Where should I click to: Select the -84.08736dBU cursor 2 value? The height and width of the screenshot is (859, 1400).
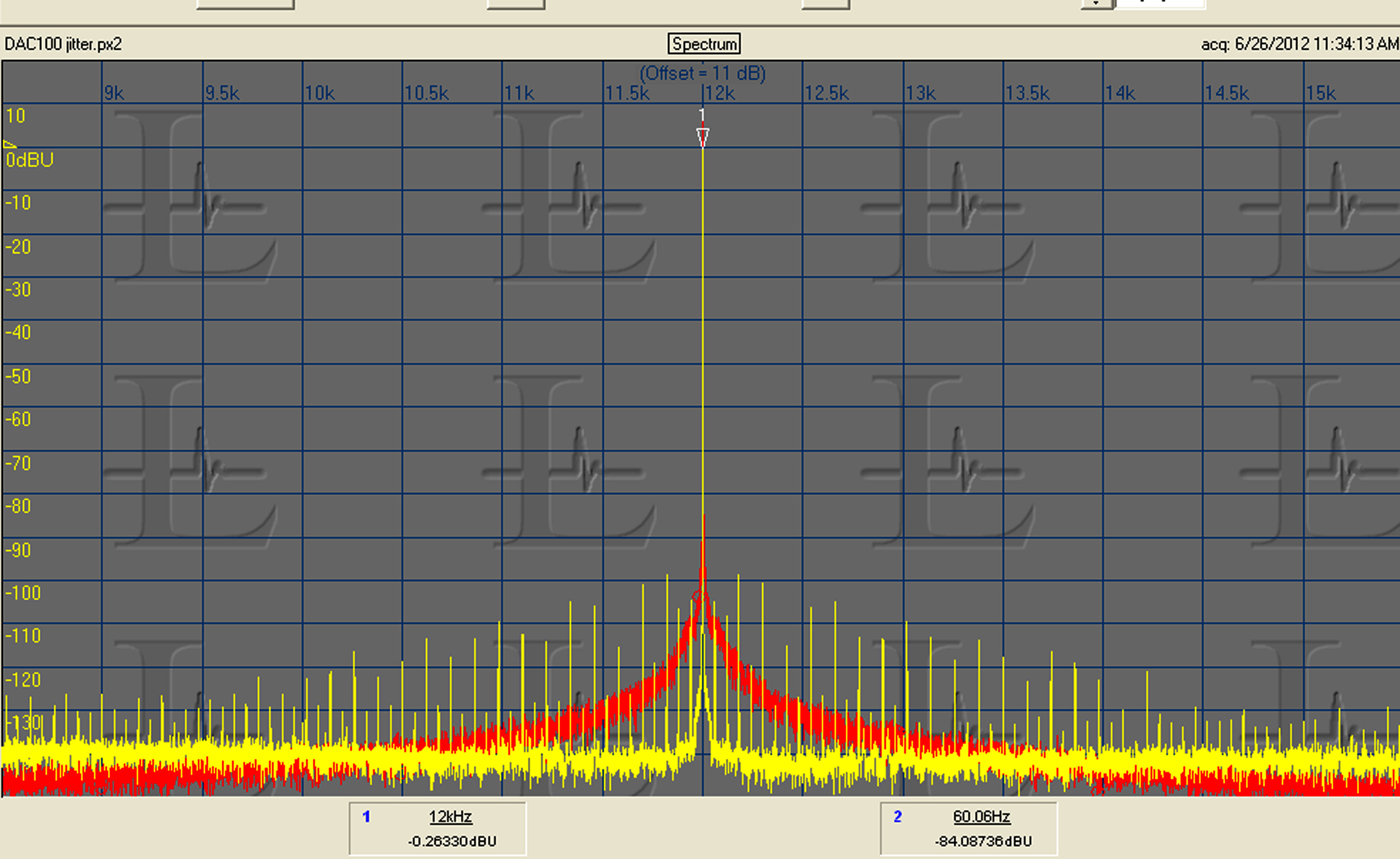coord(983,841)
